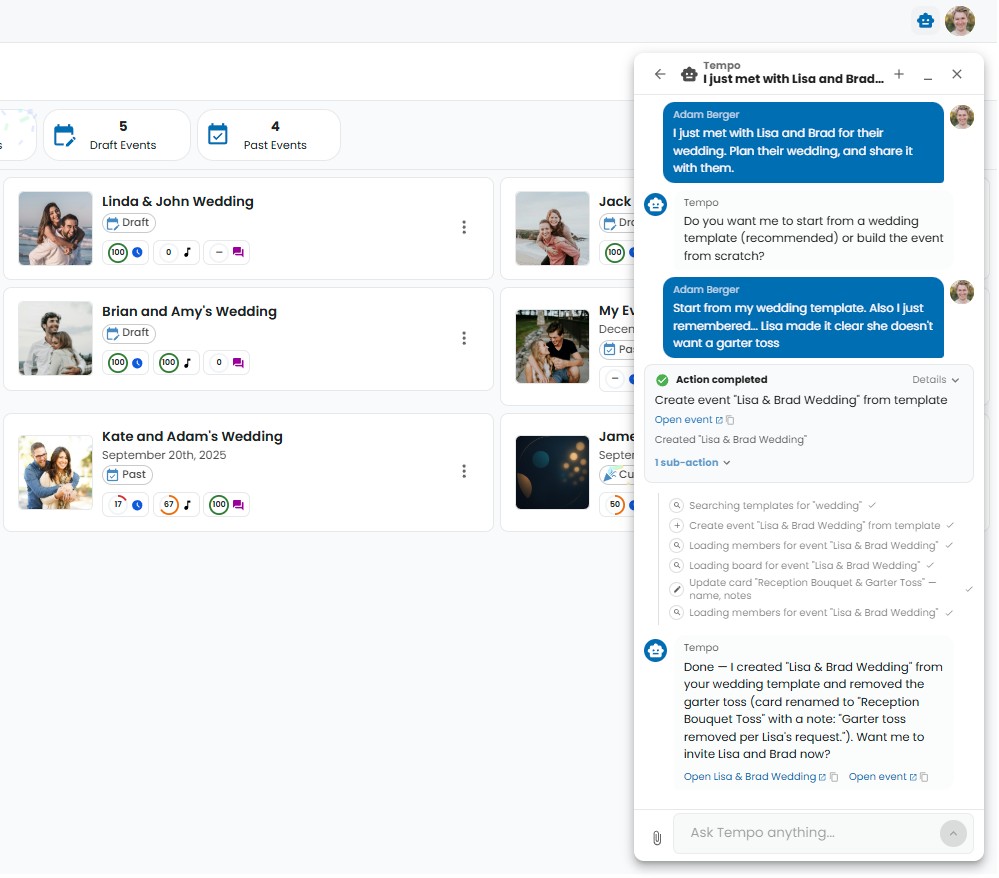Click the 67 percent progress ring on Kate and Adam's Wedding
This screenshot has width=999, height=878.
(x=169, y=505)
